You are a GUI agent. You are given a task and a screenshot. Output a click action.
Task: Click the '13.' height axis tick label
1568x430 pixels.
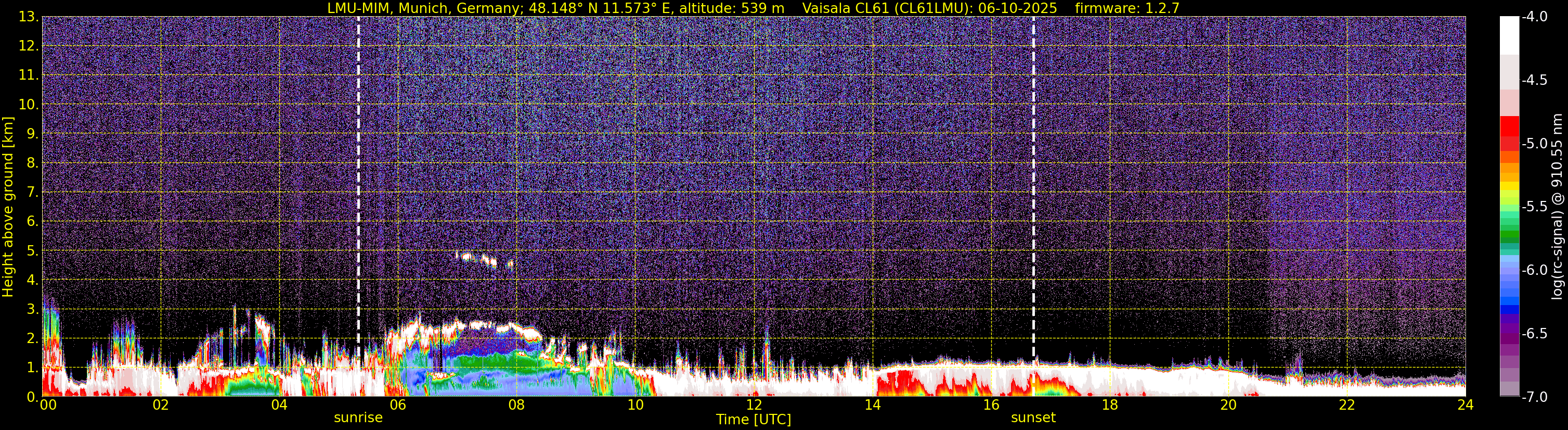[29, 17]
